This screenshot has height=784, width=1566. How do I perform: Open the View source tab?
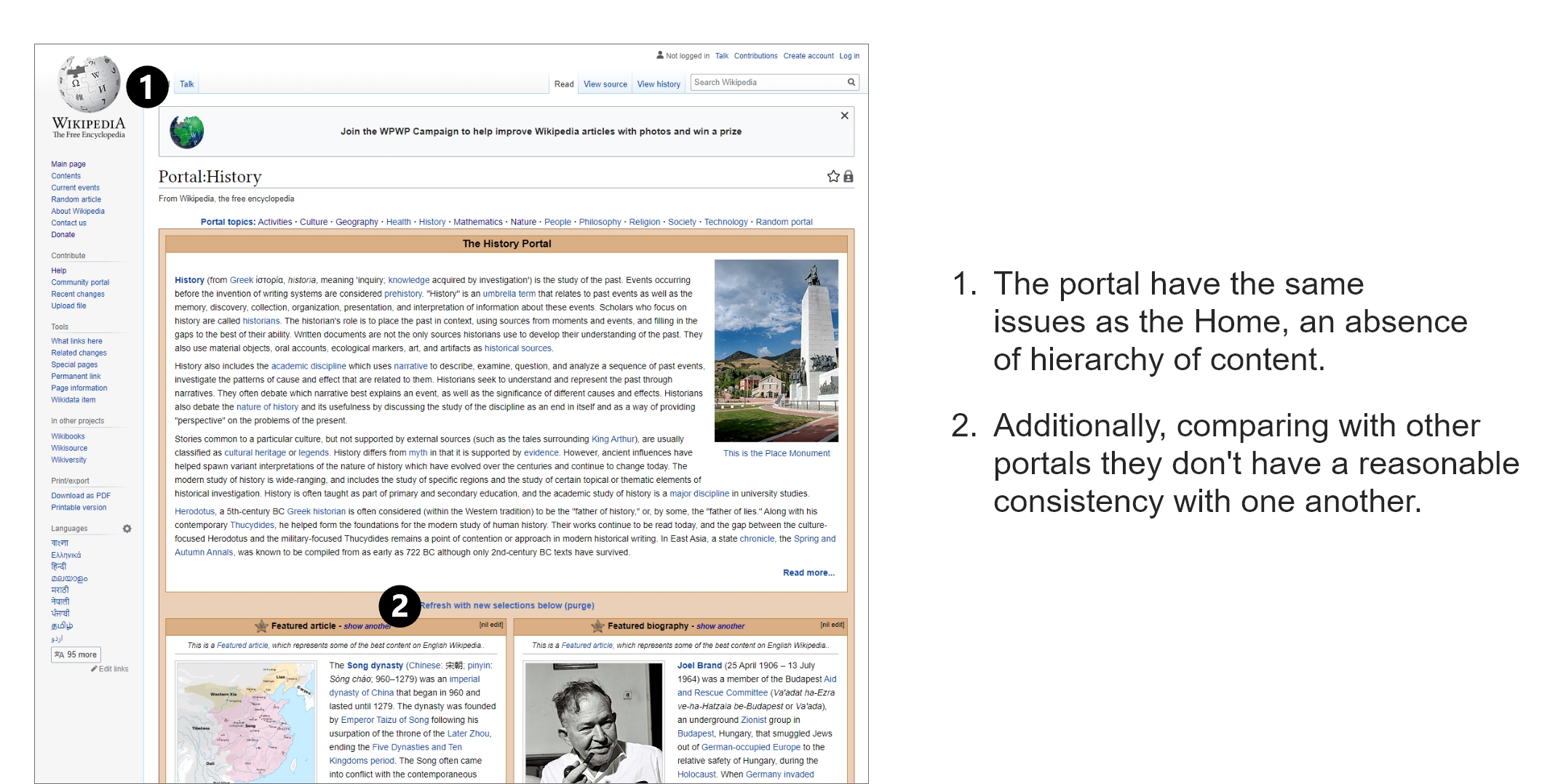[605, 84]
